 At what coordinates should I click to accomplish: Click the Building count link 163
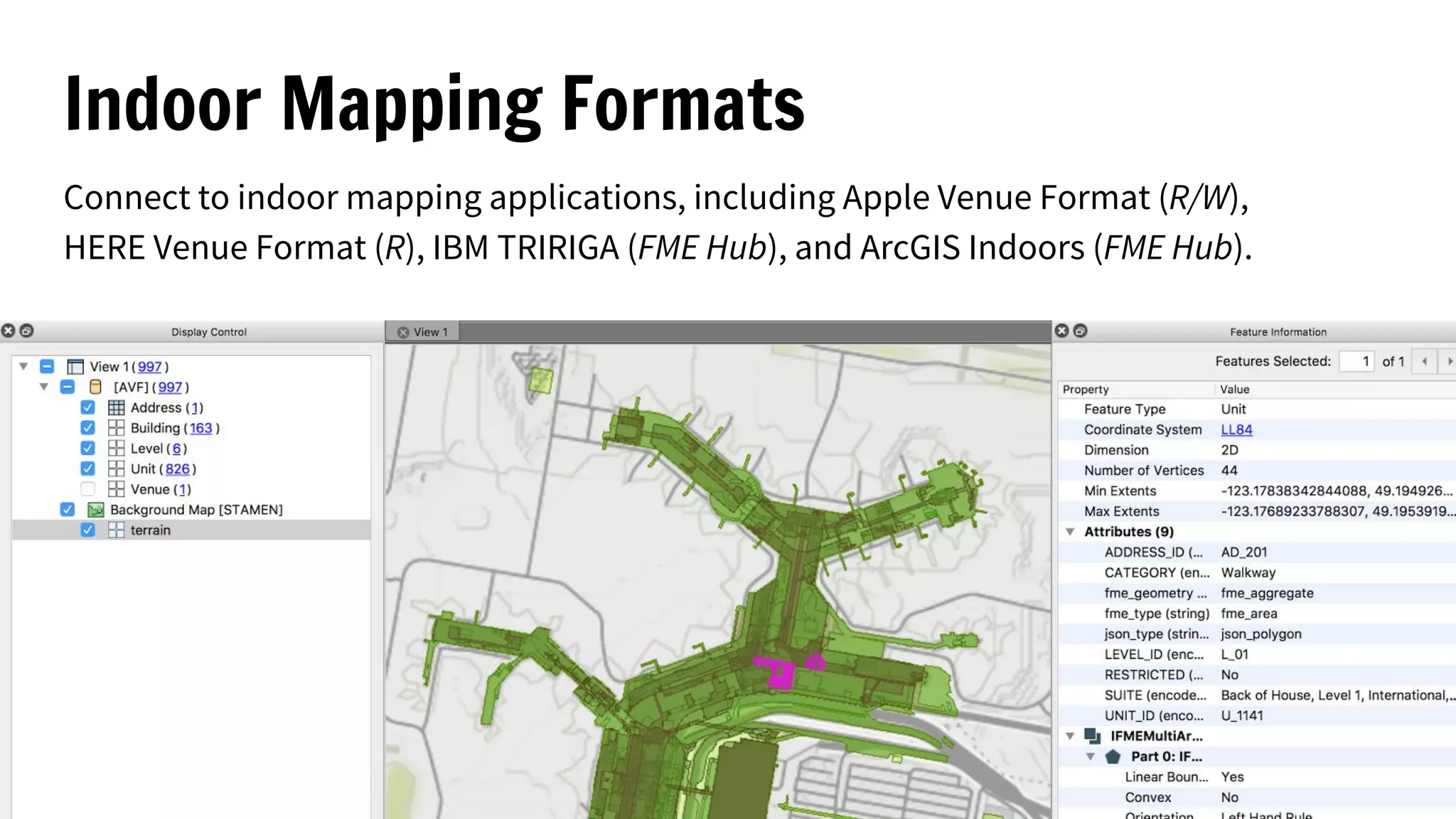pyautogui.click(x=200, y=428)
